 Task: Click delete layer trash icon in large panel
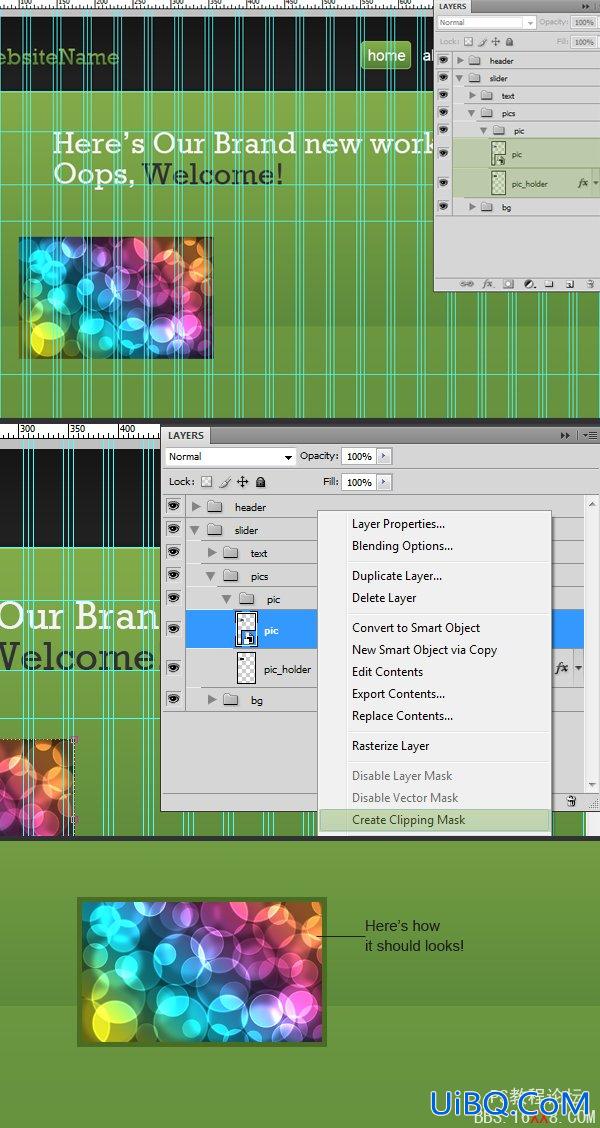point(571,801)
